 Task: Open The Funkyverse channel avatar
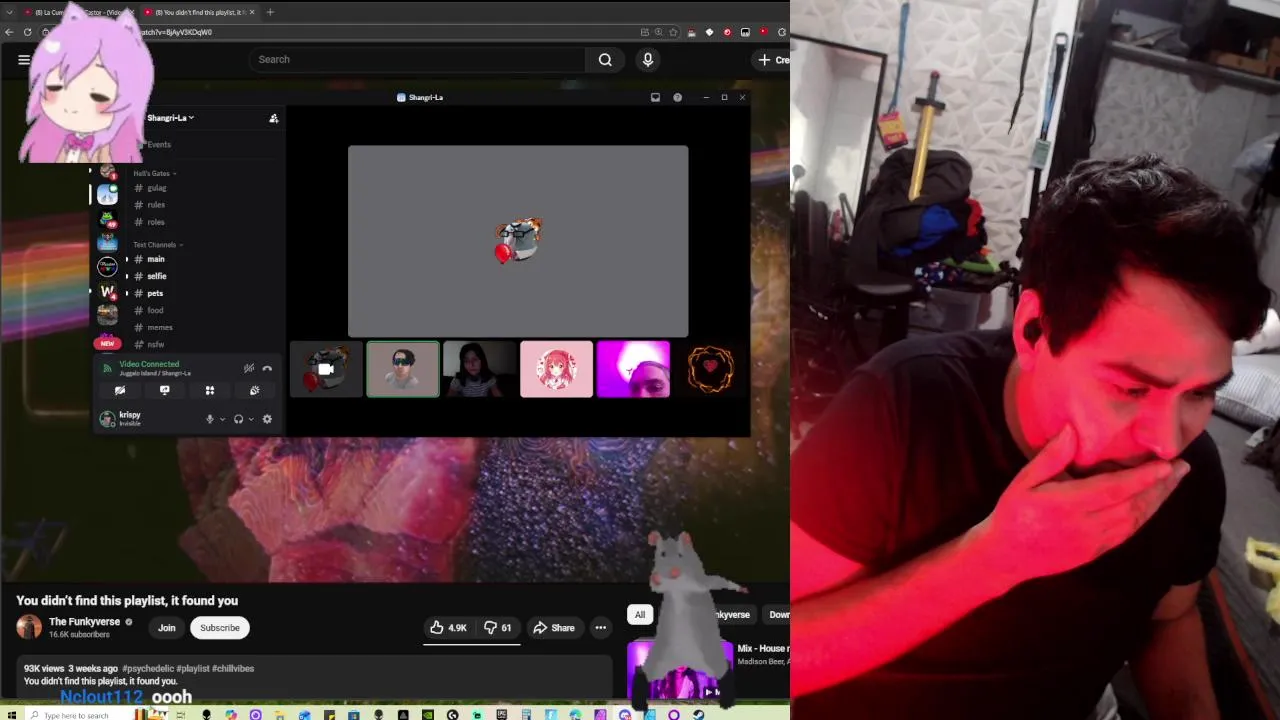click(x=29, y=627)
